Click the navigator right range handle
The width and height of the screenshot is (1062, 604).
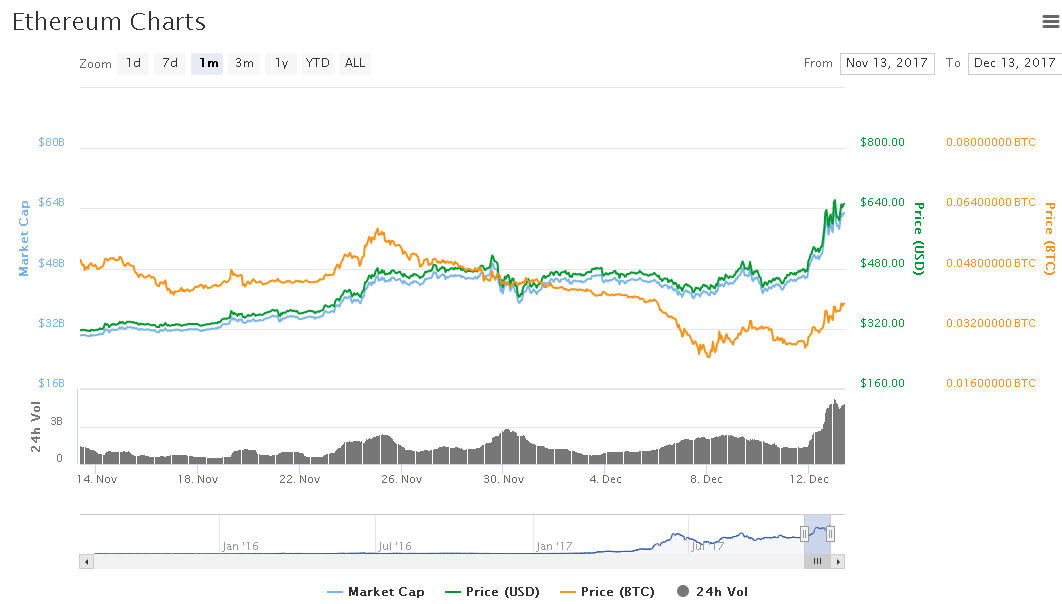tap(830, 534)
